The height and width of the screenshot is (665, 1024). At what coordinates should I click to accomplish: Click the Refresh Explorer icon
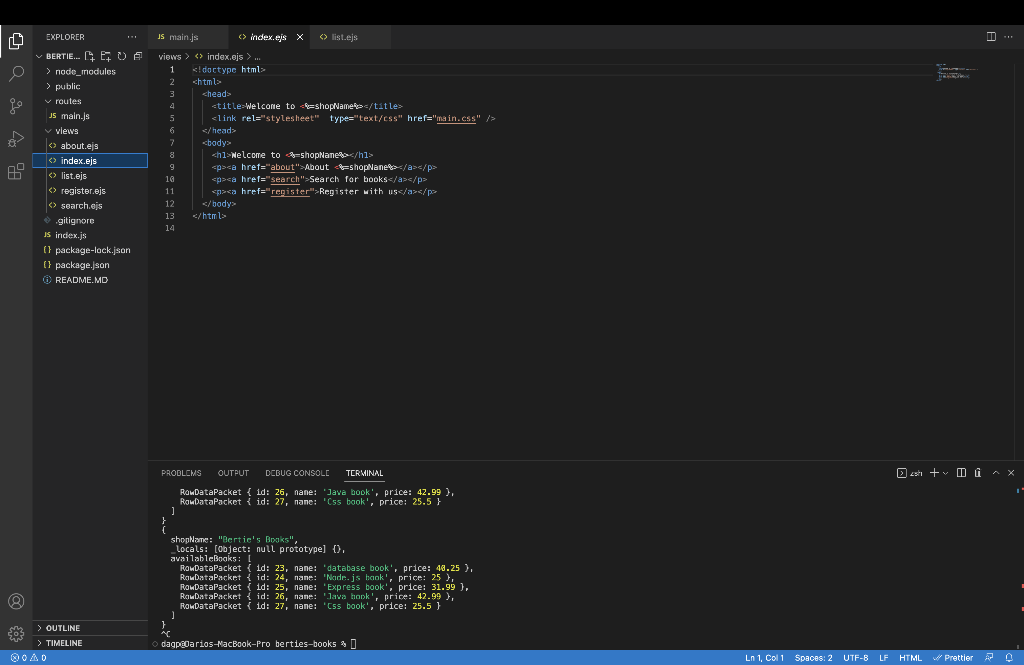tap(122, 56)
